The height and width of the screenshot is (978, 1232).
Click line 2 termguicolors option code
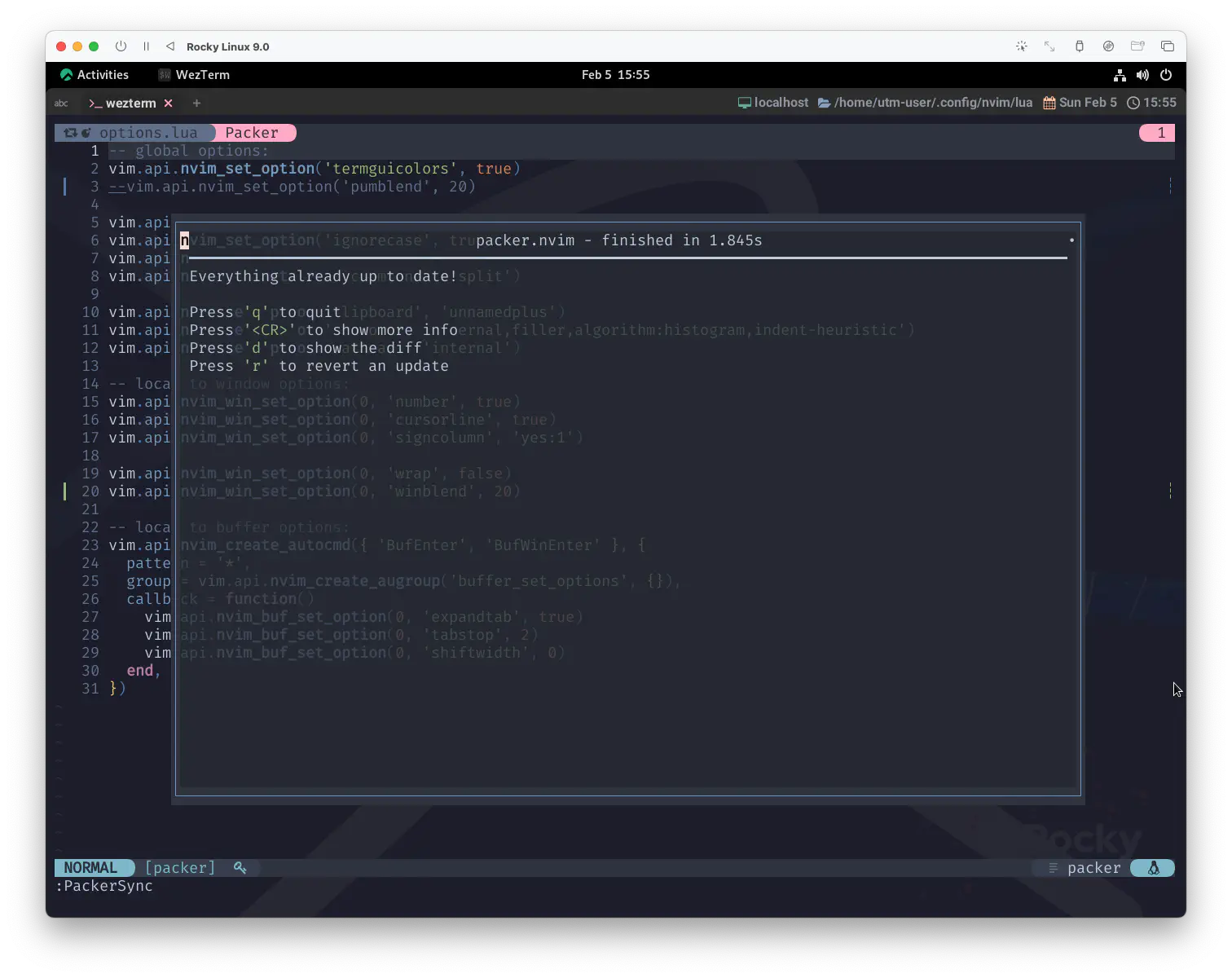(315, 169)
